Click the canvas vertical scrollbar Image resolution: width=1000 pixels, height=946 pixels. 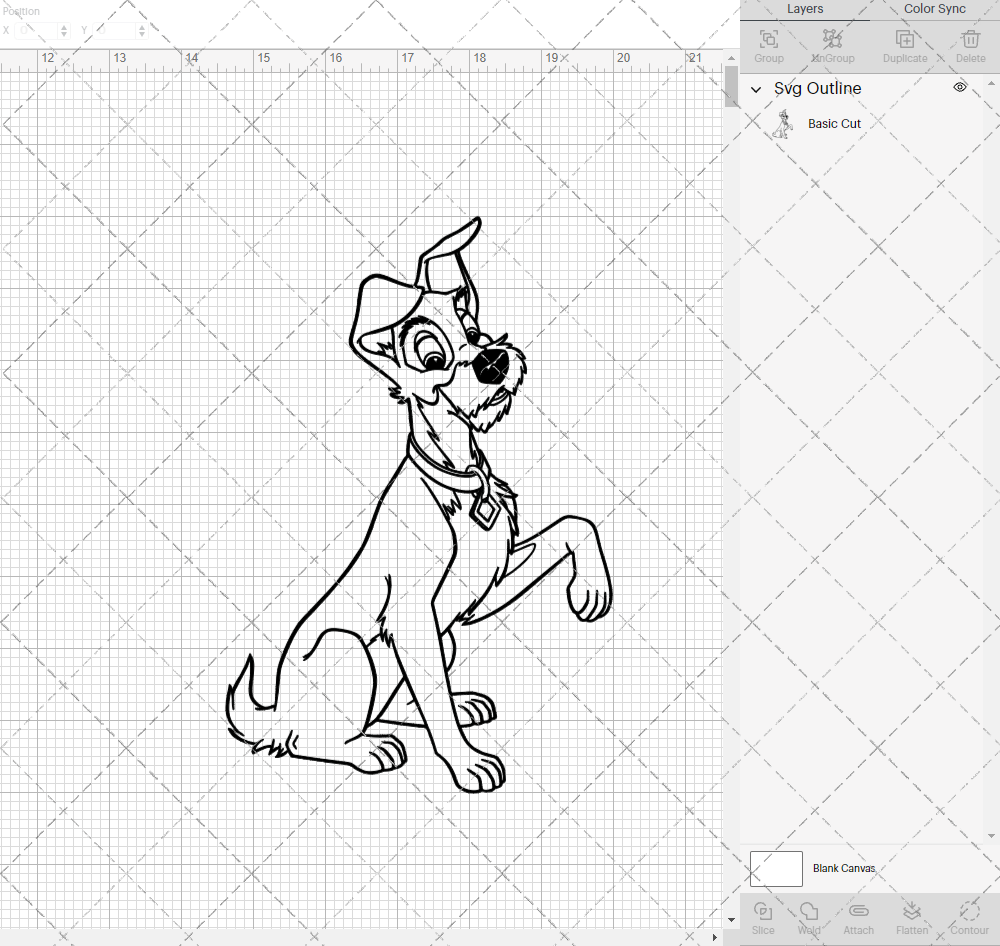click(x=729, y=87)
